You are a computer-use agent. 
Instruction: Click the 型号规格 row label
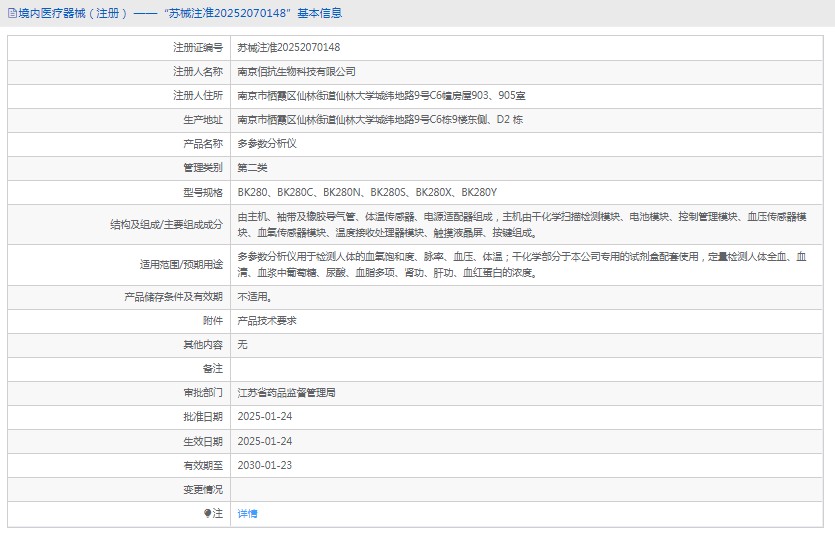[203, 192]
